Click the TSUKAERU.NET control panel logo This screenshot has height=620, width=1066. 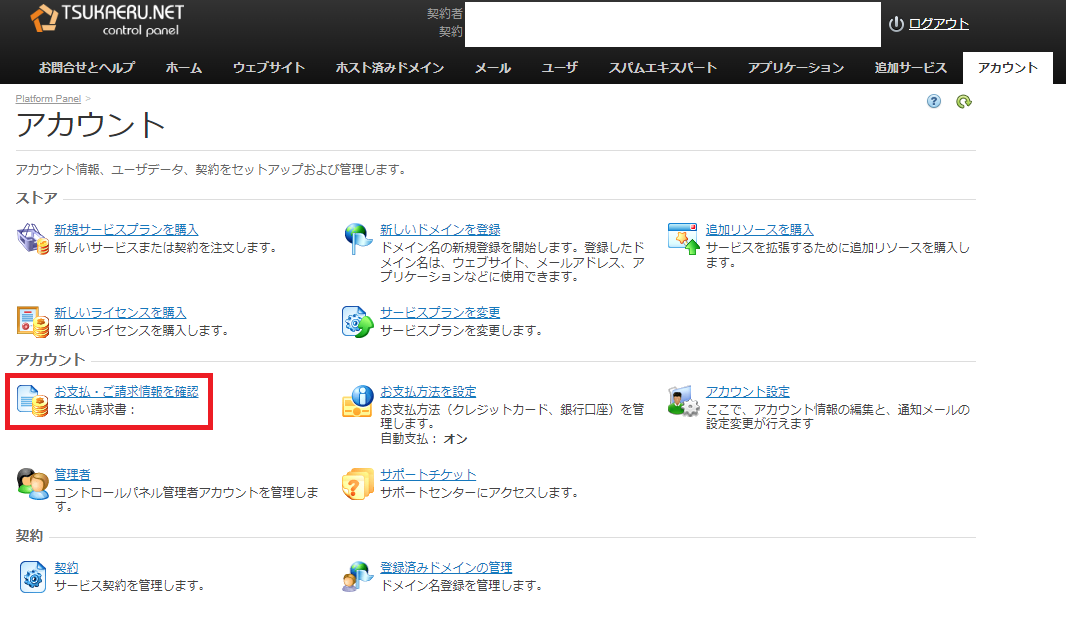coord(107,19)
